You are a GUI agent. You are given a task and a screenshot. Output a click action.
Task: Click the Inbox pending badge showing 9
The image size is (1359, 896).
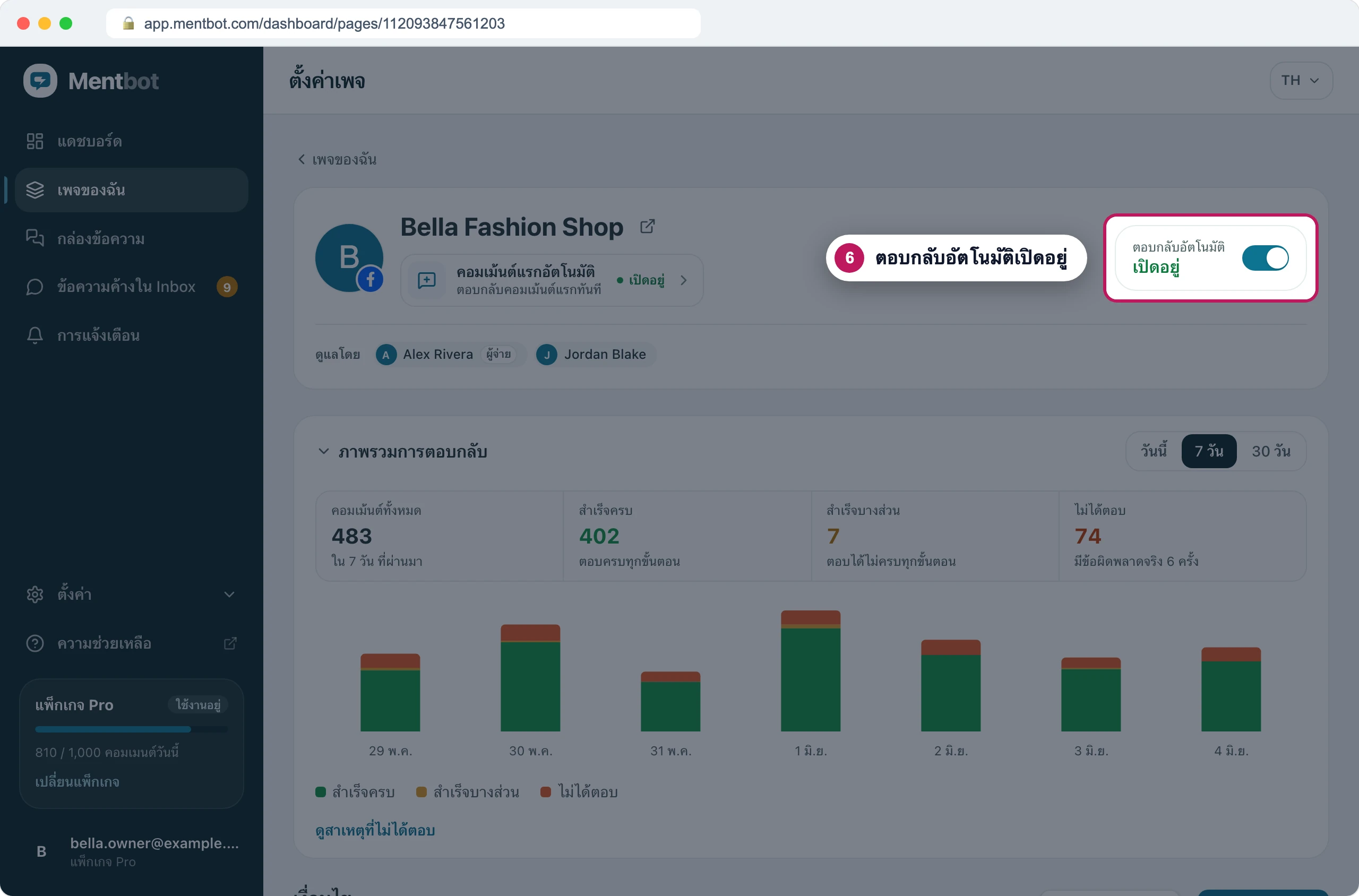[227, 287]
